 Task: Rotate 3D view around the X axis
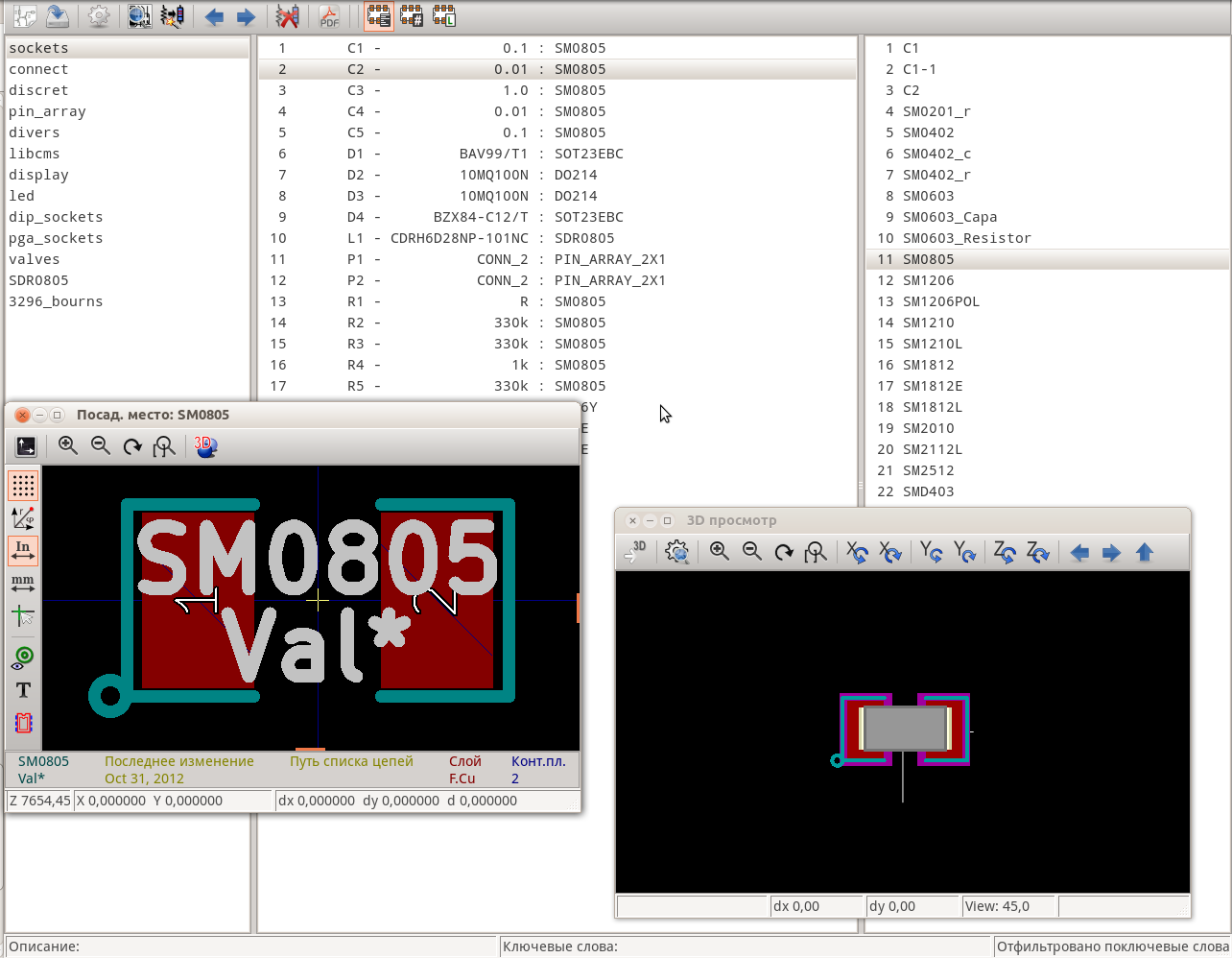(857, 552)
